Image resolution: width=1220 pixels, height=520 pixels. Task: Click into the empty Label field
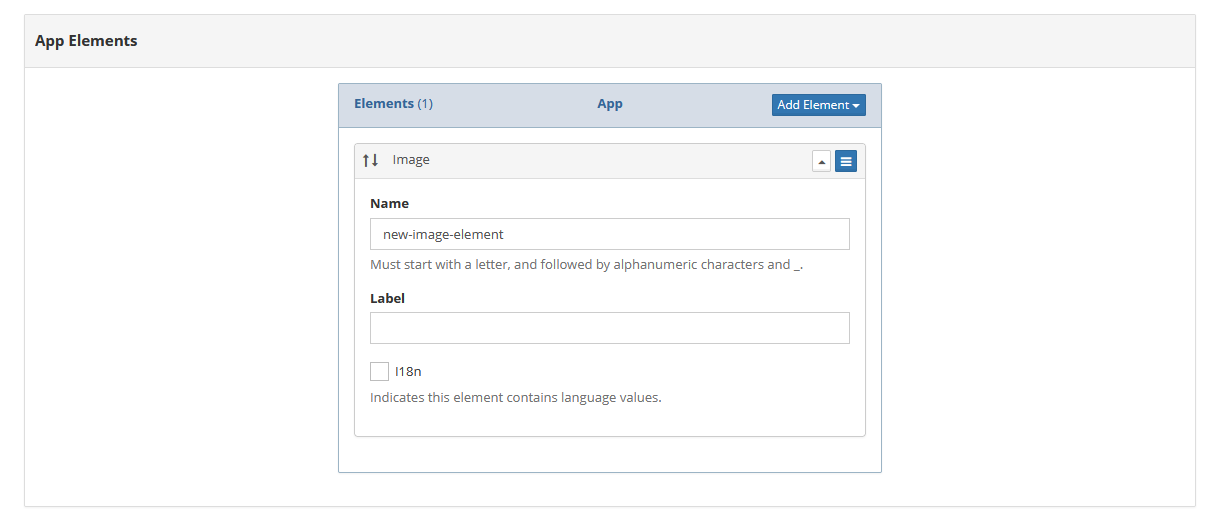(610, 328)
